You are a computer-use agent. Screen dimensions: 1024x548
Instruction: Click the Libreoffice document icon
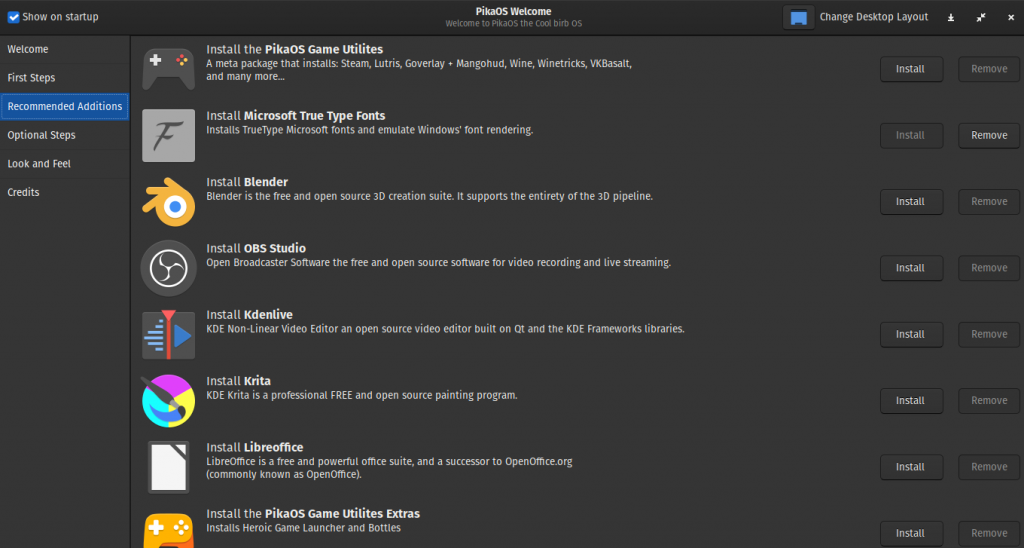tap(168, 467)
